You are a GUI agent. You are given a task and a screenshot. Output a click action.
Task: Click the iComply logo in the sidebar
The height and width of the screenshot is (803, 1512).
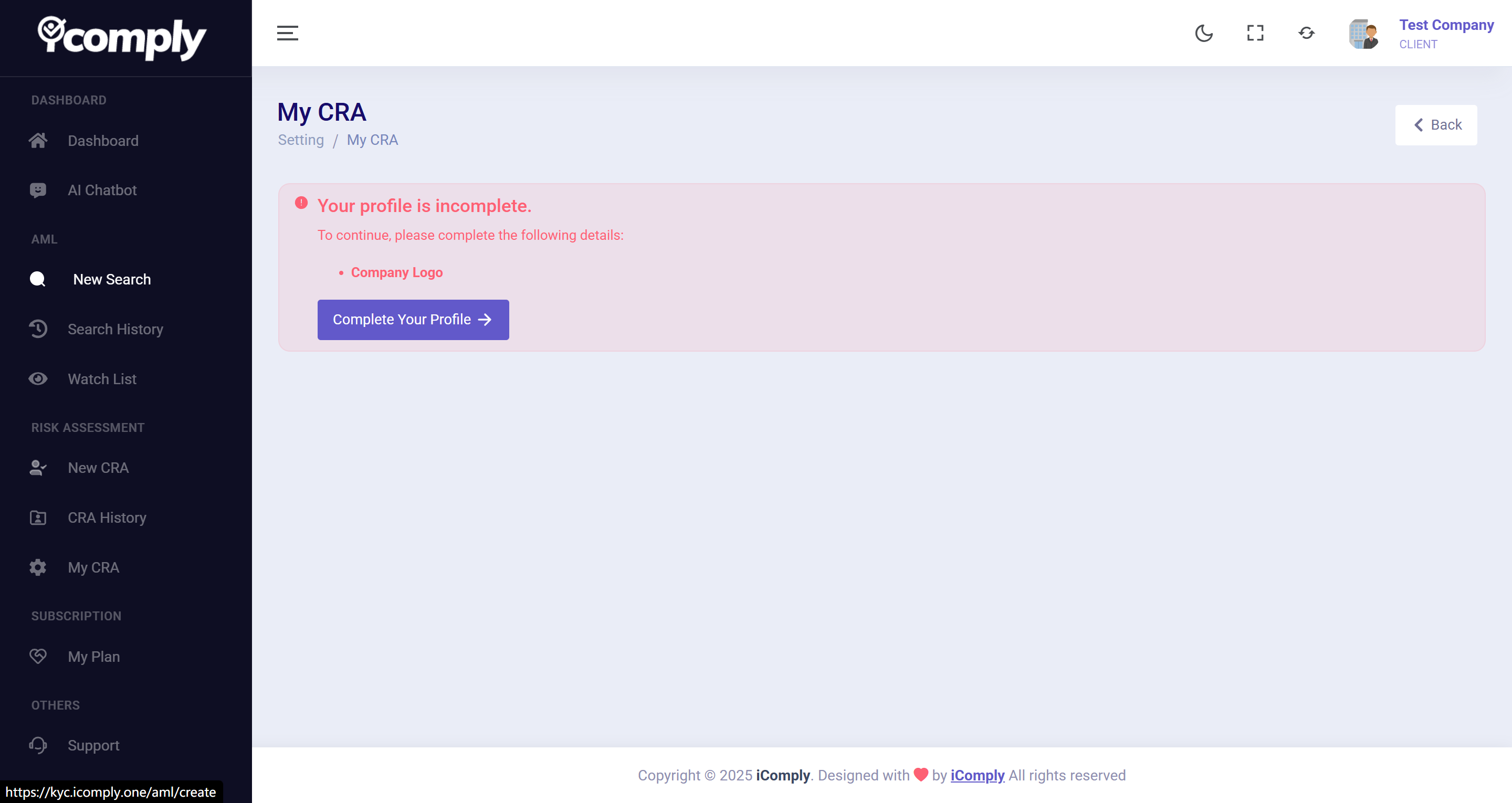pyautogui.click(x=122, y=38)
